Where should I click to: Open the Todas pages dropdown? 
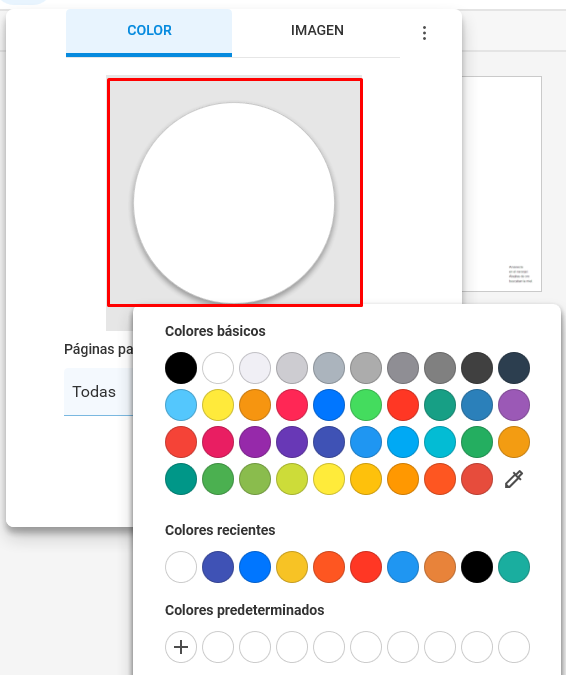click(x=99, y=392)
